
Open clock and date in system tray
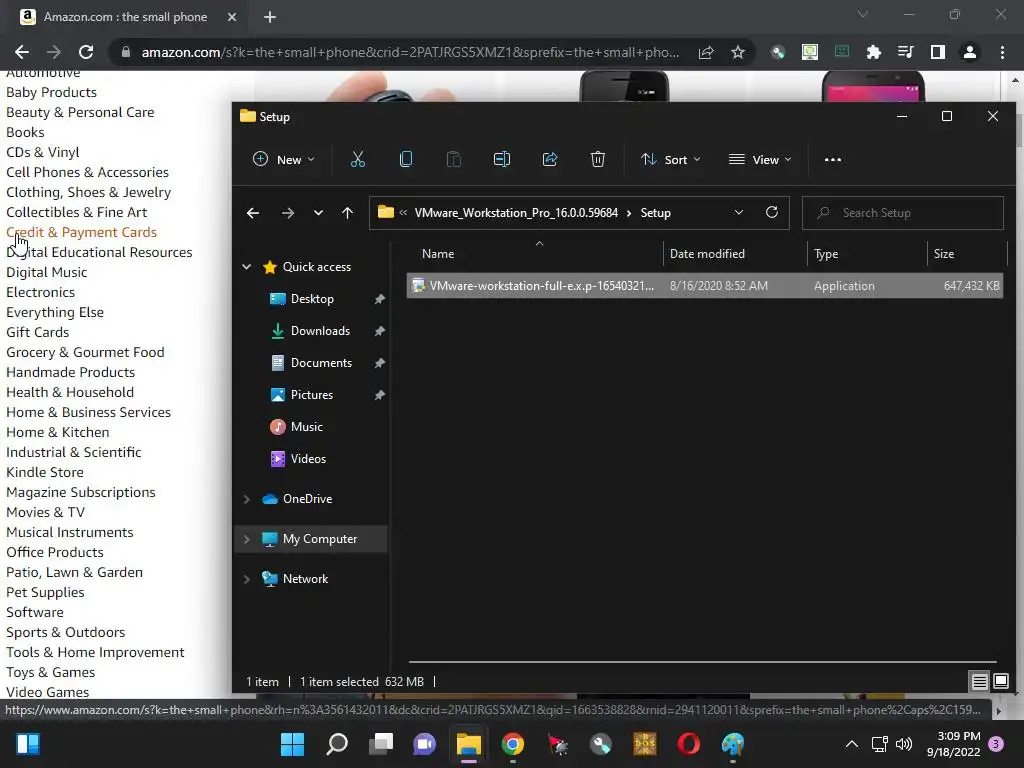(953, 744)
